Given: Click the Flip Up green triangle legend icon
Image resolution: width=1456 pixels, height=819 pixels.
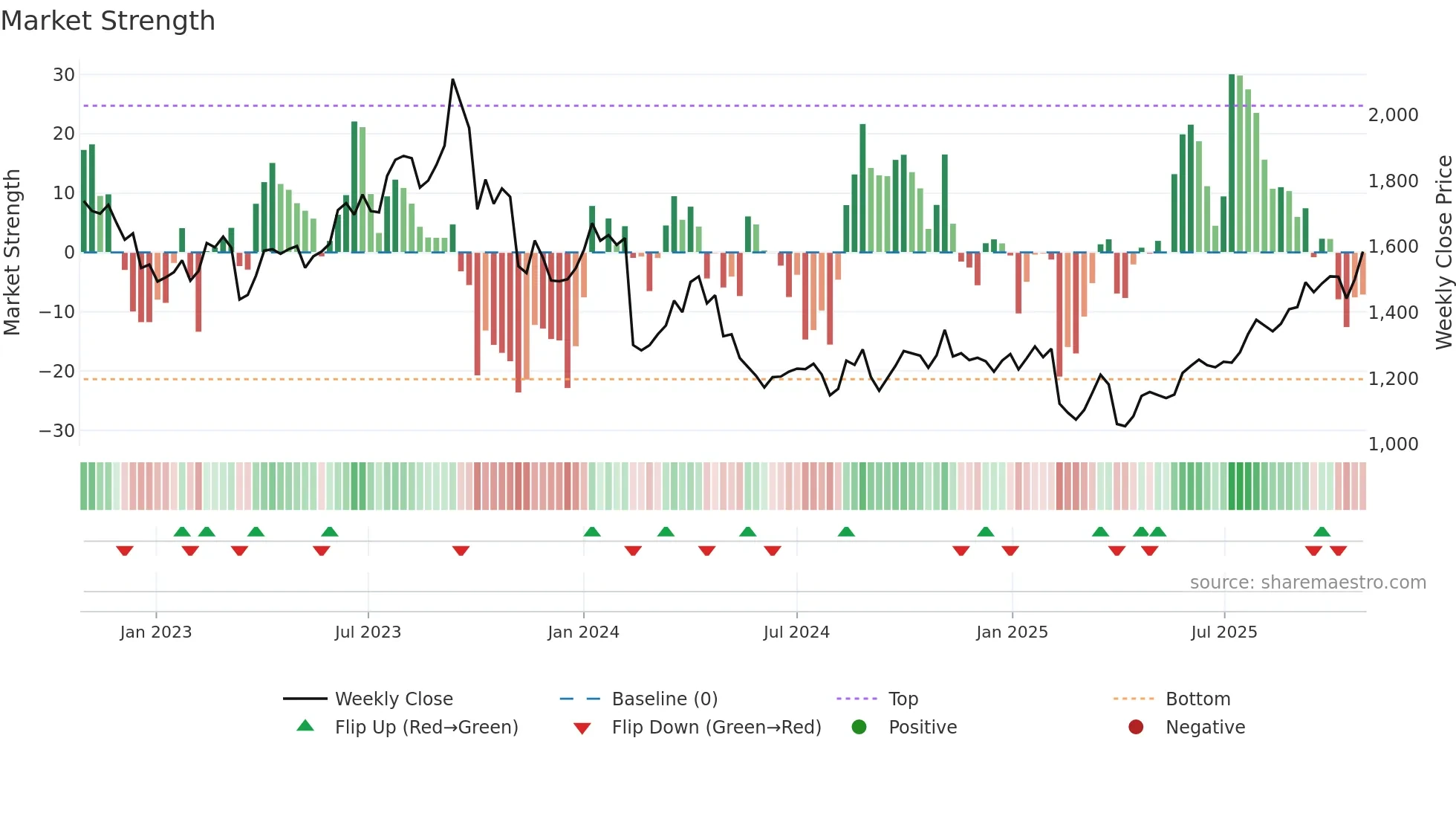Looking at the screenshot, I should (305, 726).
